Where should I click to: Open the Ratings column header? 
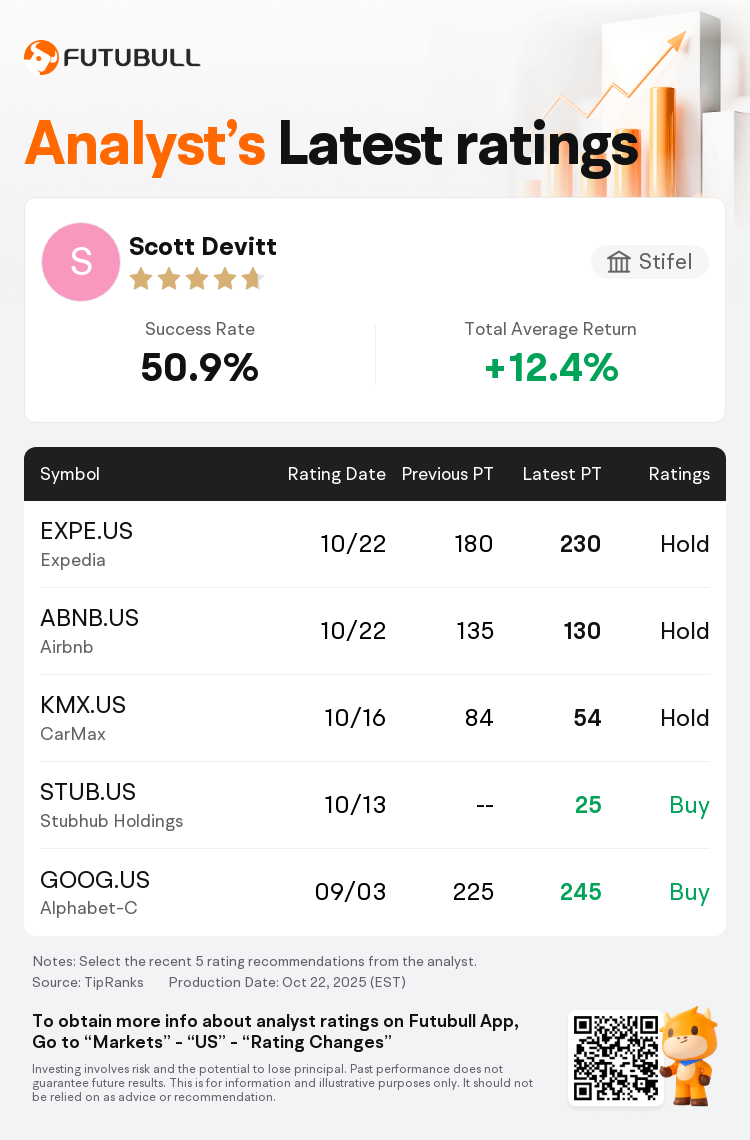coord(679,474)
